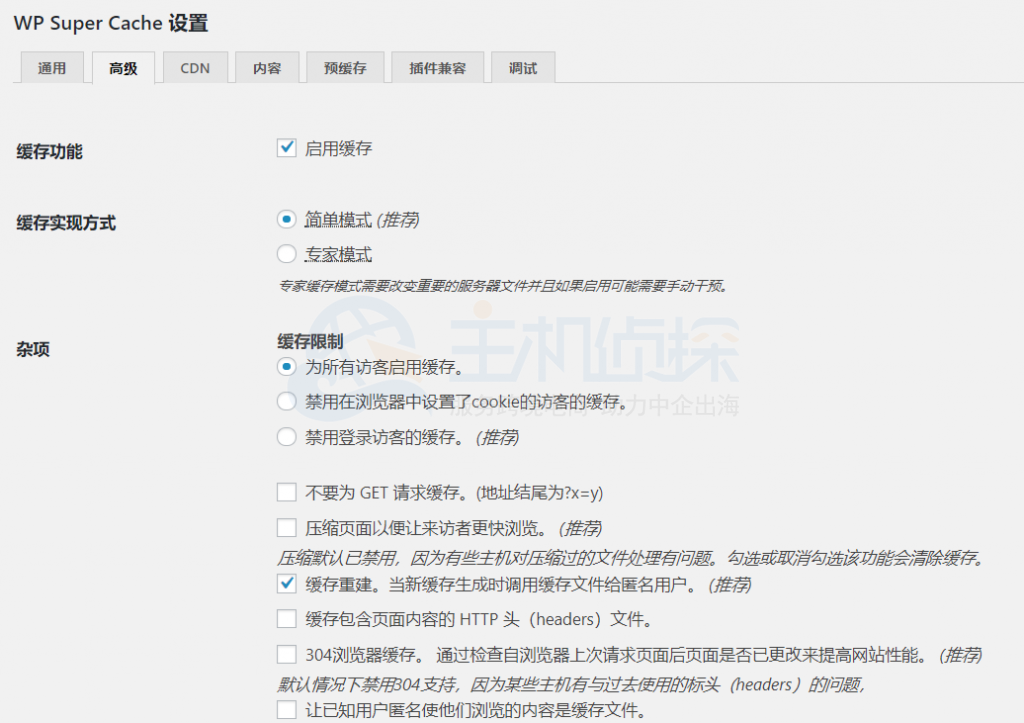Select the 简单模式 (推荐) option

(287, 219)
